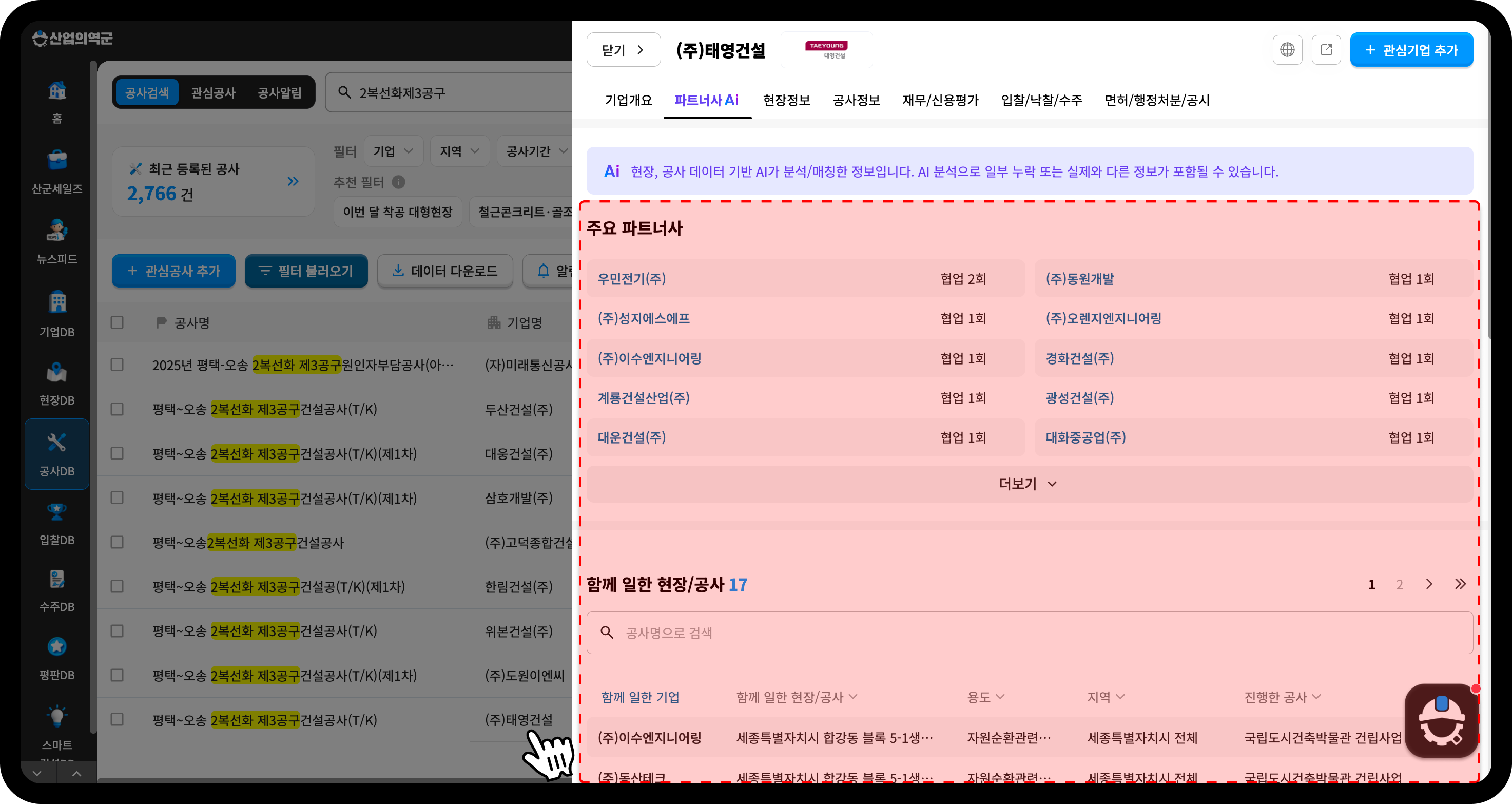Open the 지역 filter dropdown
1512x804 pixels.
pos(459,151)
